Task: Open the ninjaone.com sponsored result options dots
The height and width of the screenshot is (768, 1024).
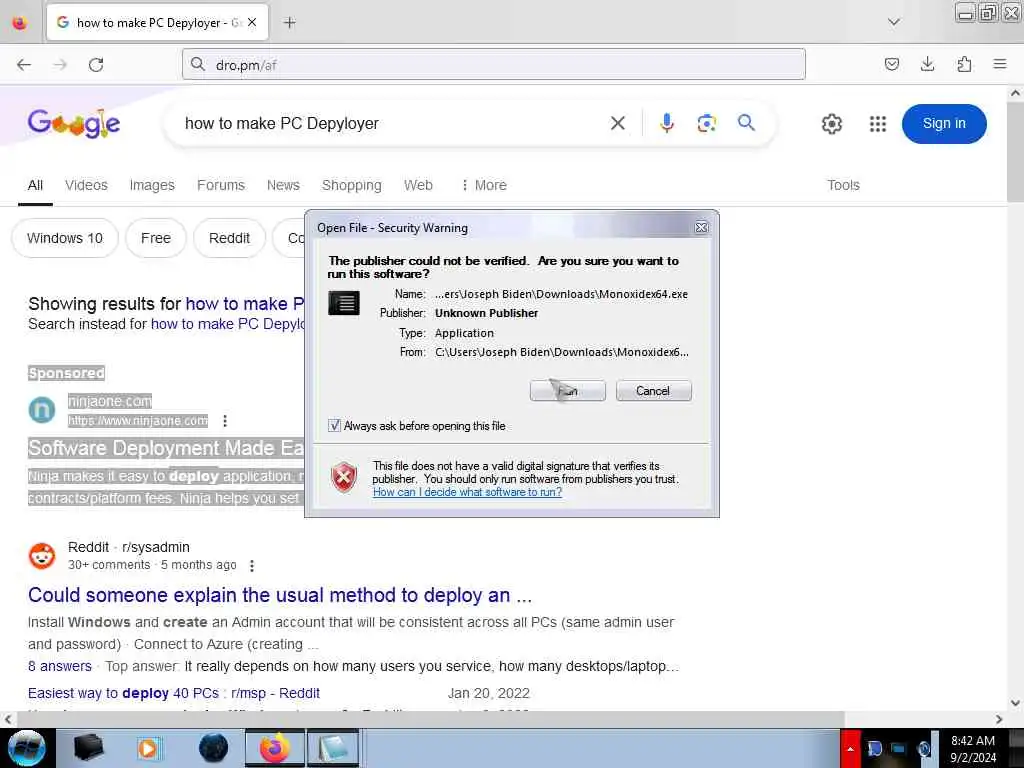Action: [225, 421]
